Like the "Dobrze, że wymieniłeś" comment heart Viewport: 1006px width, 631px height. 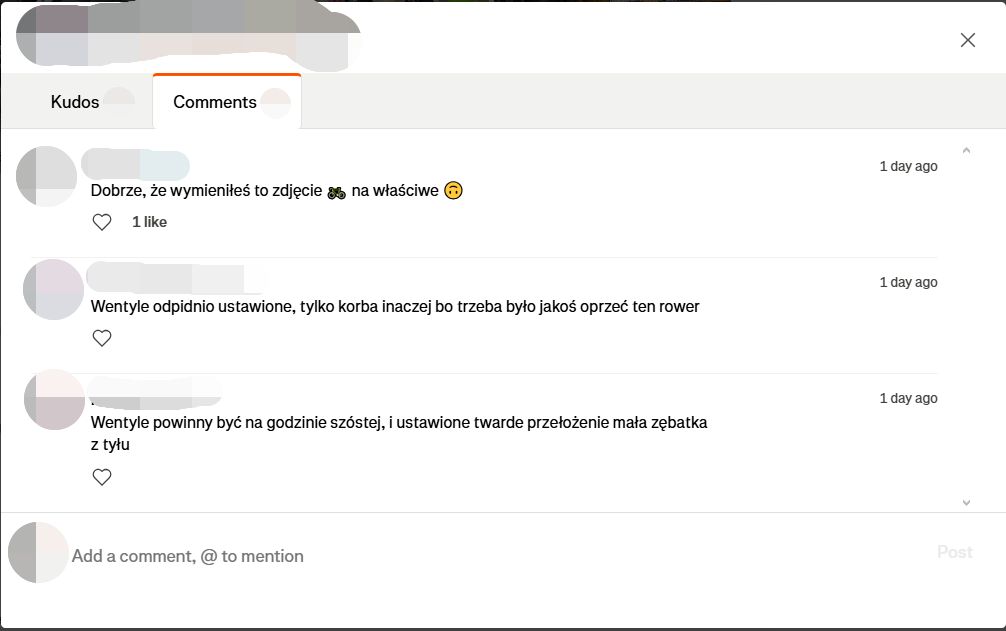click(102, 222)
